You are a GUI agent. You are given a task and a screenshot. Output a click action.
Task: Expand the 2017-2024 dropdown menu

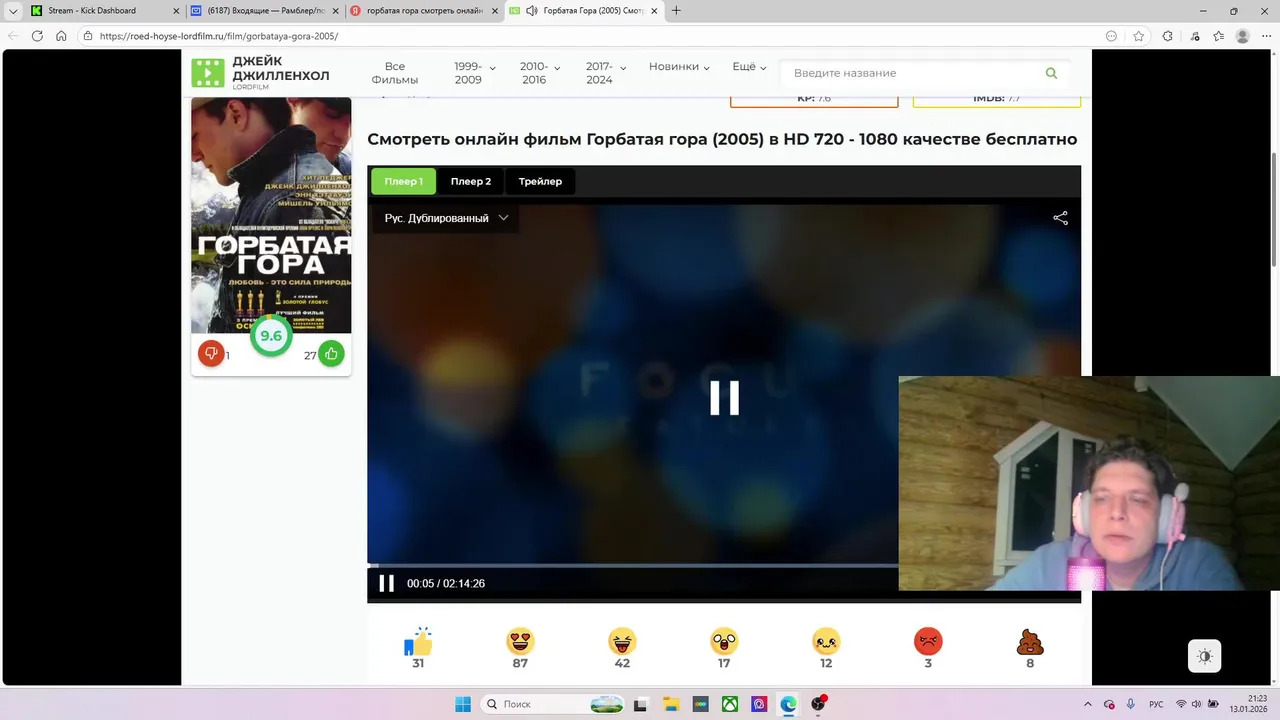[x=606, y=73]
